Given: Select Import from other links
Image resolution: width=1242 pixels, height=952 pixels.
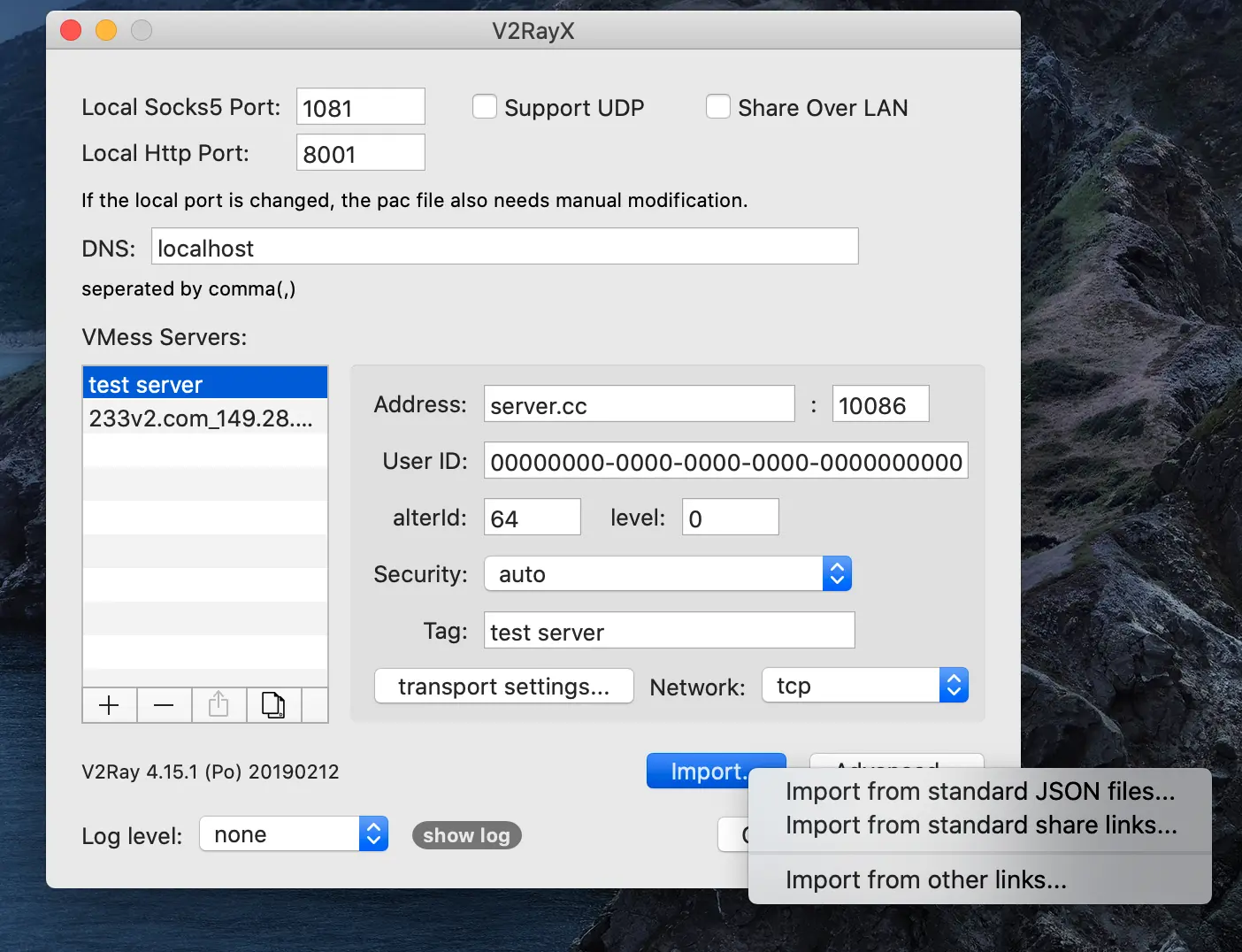Looking at the screenshot, I should pyautogui.click(x=980, y=879).
